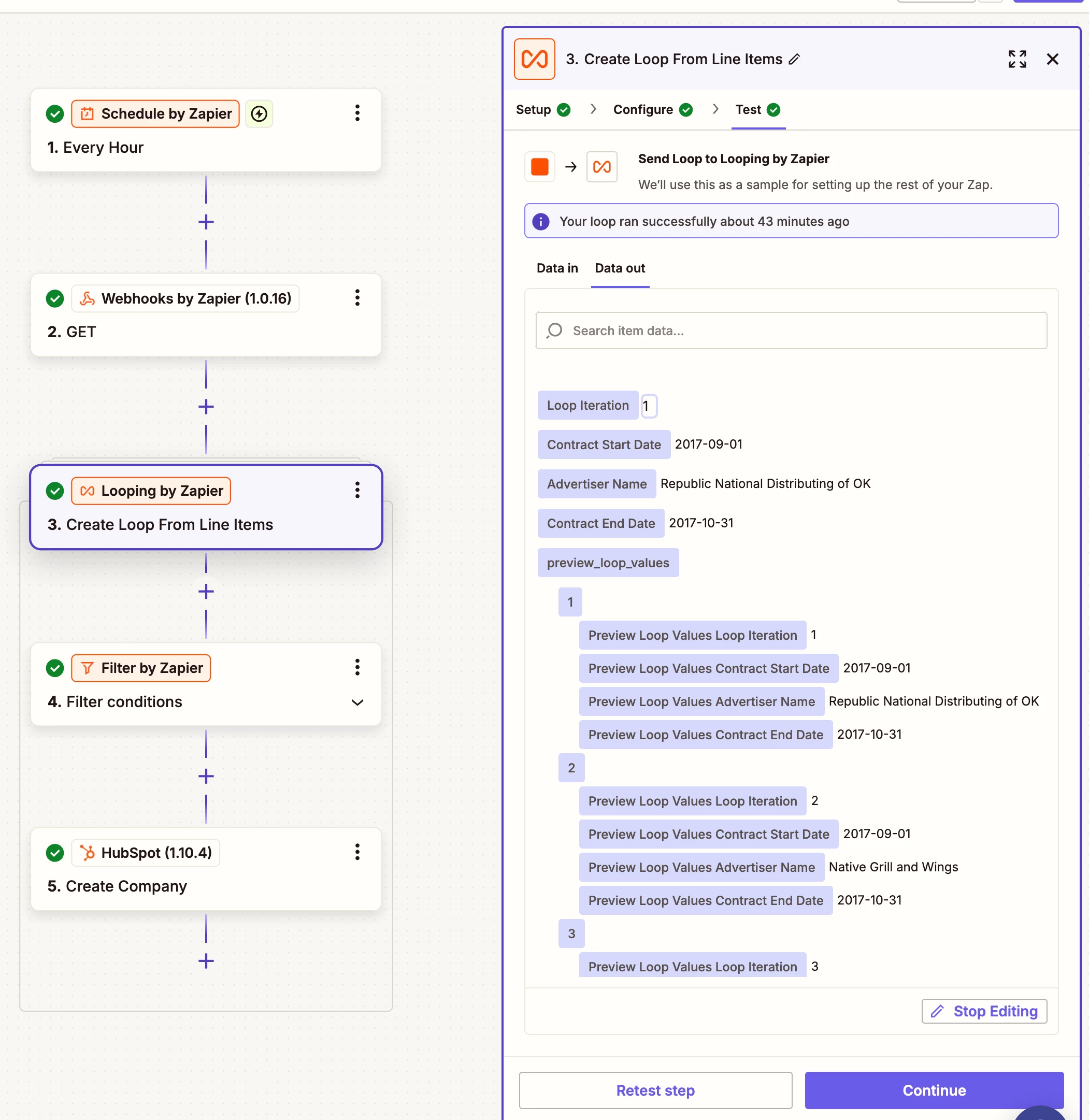This screenshot has width=1089, height=1120.
Task: Click group 2 Preview Loop Values Loop Iteration chip
Action: tap(692, 801)
